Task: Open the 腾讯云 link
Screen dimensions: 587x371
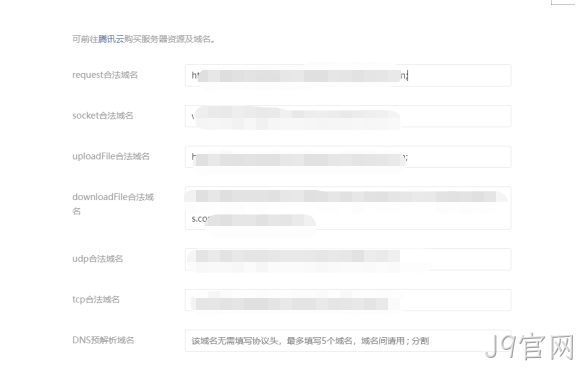Action: (x=111, y=39)
